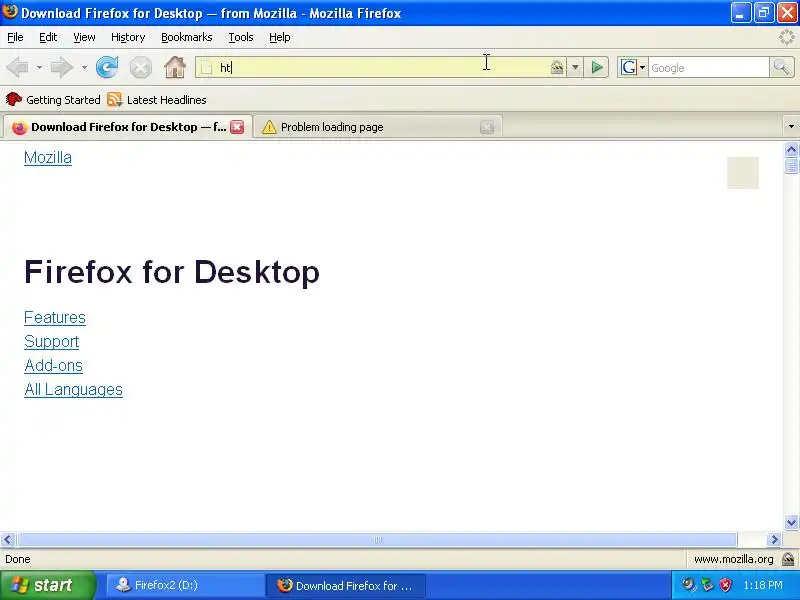Image resolution: width=800 pixels, height=600 pixels.
Task: Minimize the Firefox window
Action: pos(740,13)
